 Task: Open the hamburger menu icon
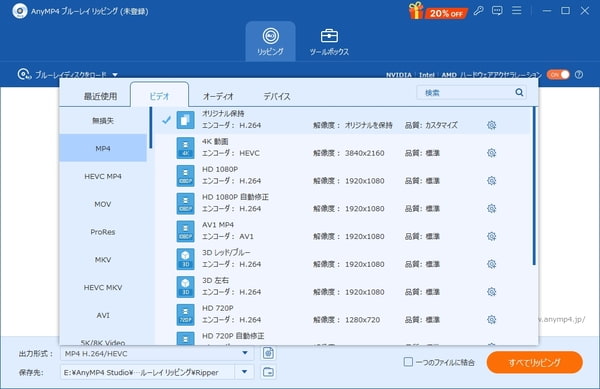517,10
